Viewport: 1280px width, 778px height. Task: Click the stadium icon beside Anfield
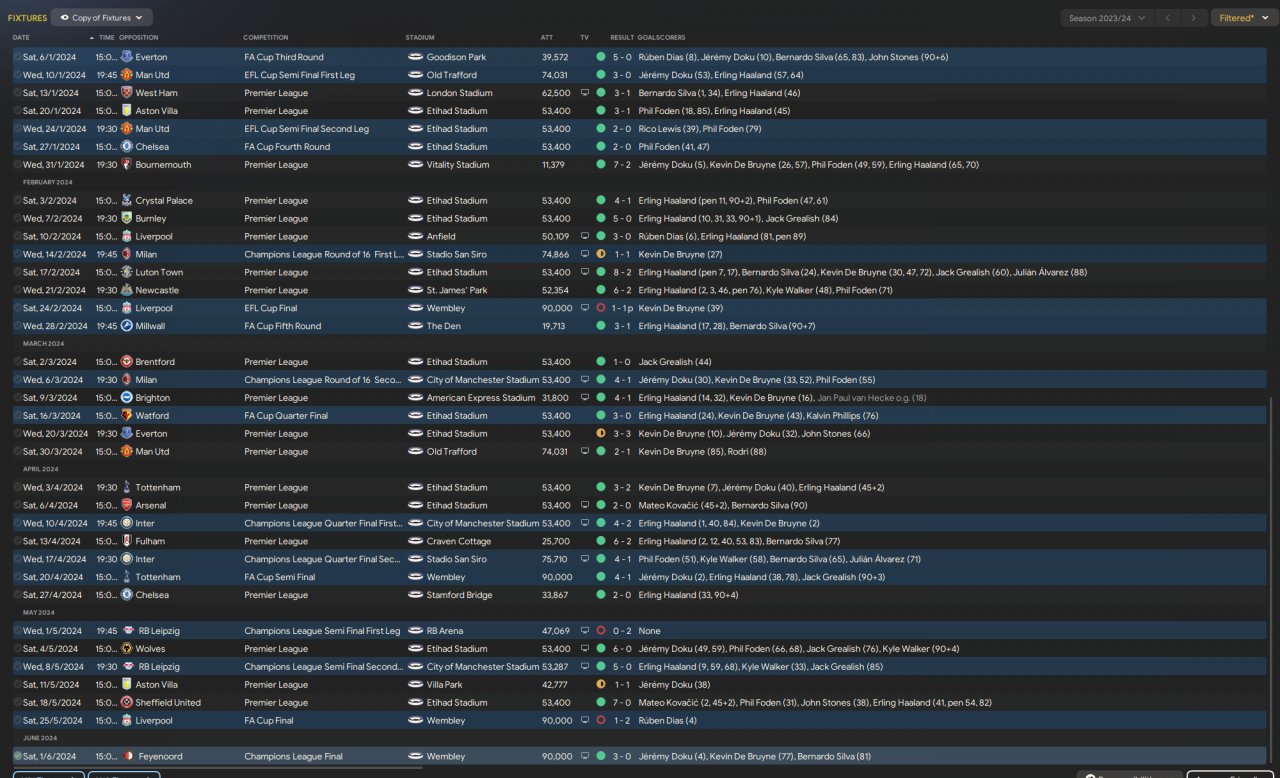point(415,237)
